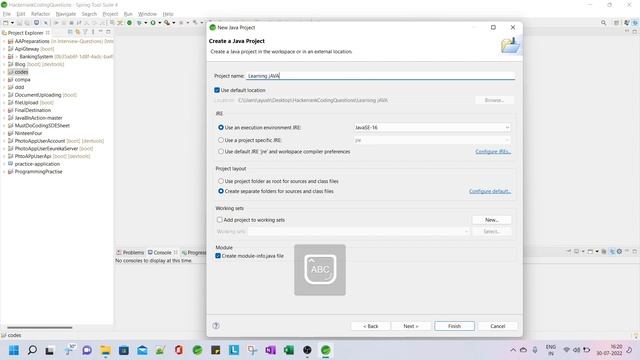Select the JavaInAction-master project

[x=38, y=118]
